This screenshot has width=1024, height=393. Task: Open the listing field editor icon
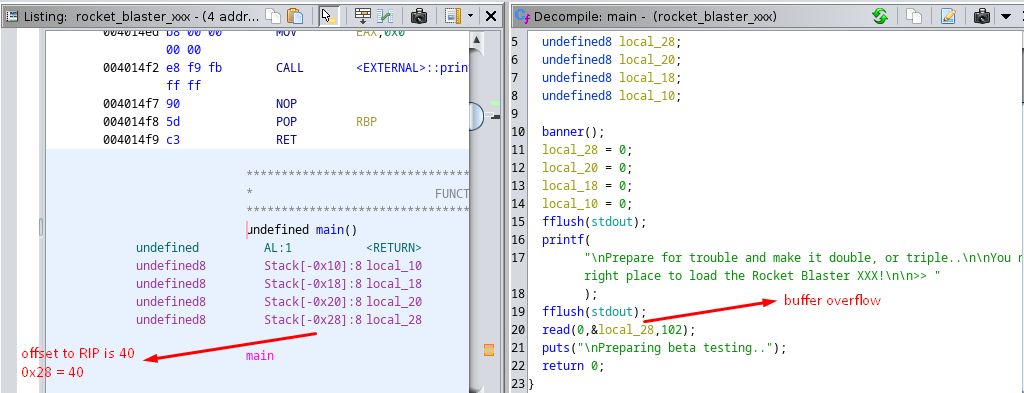point(364,15)
